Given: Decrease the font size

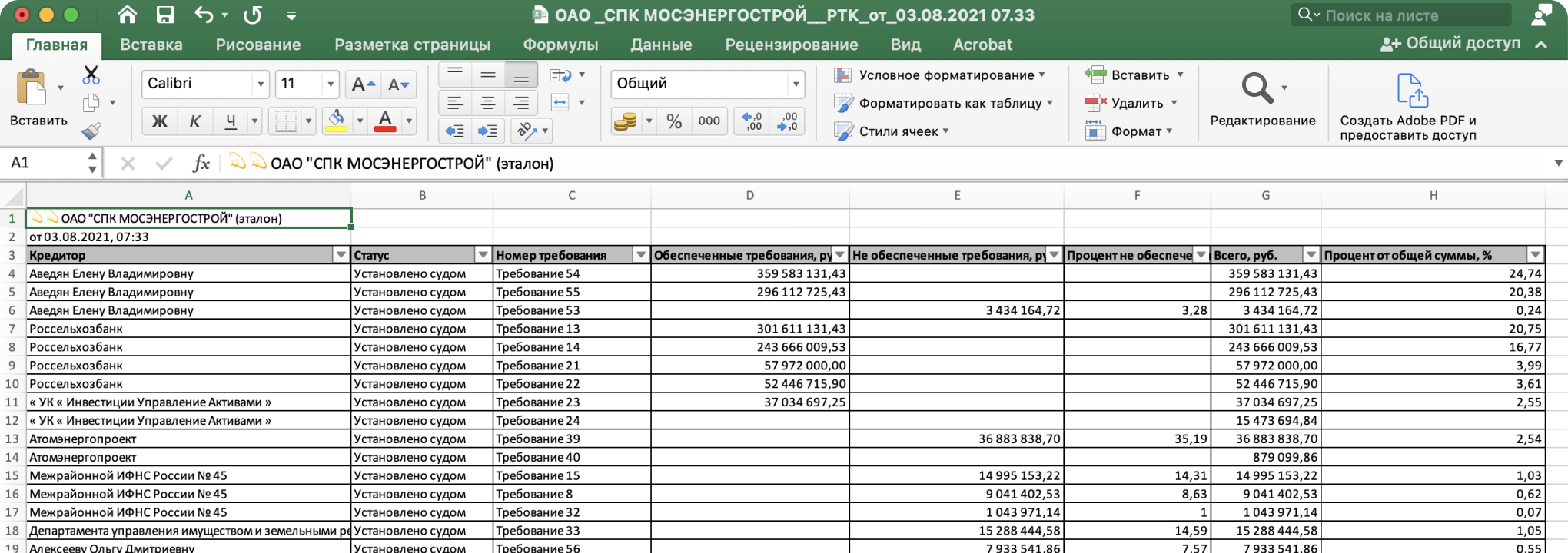Looking at the screenshot, I should pyautogui.click(x=398, y=84).
